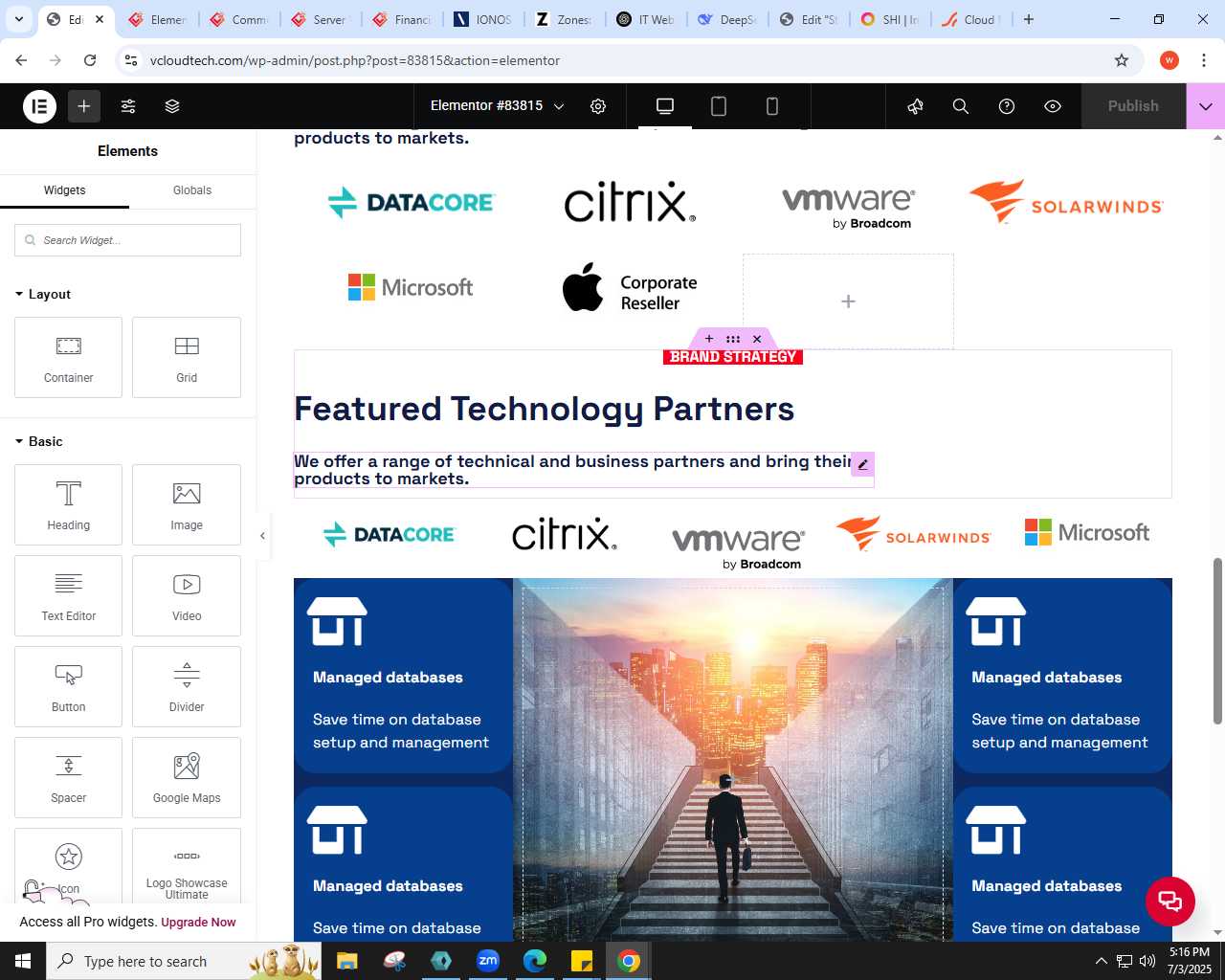Select the Logo Showcase Ultimate widget
The image size is (1225, 980).
pos(187,866)
